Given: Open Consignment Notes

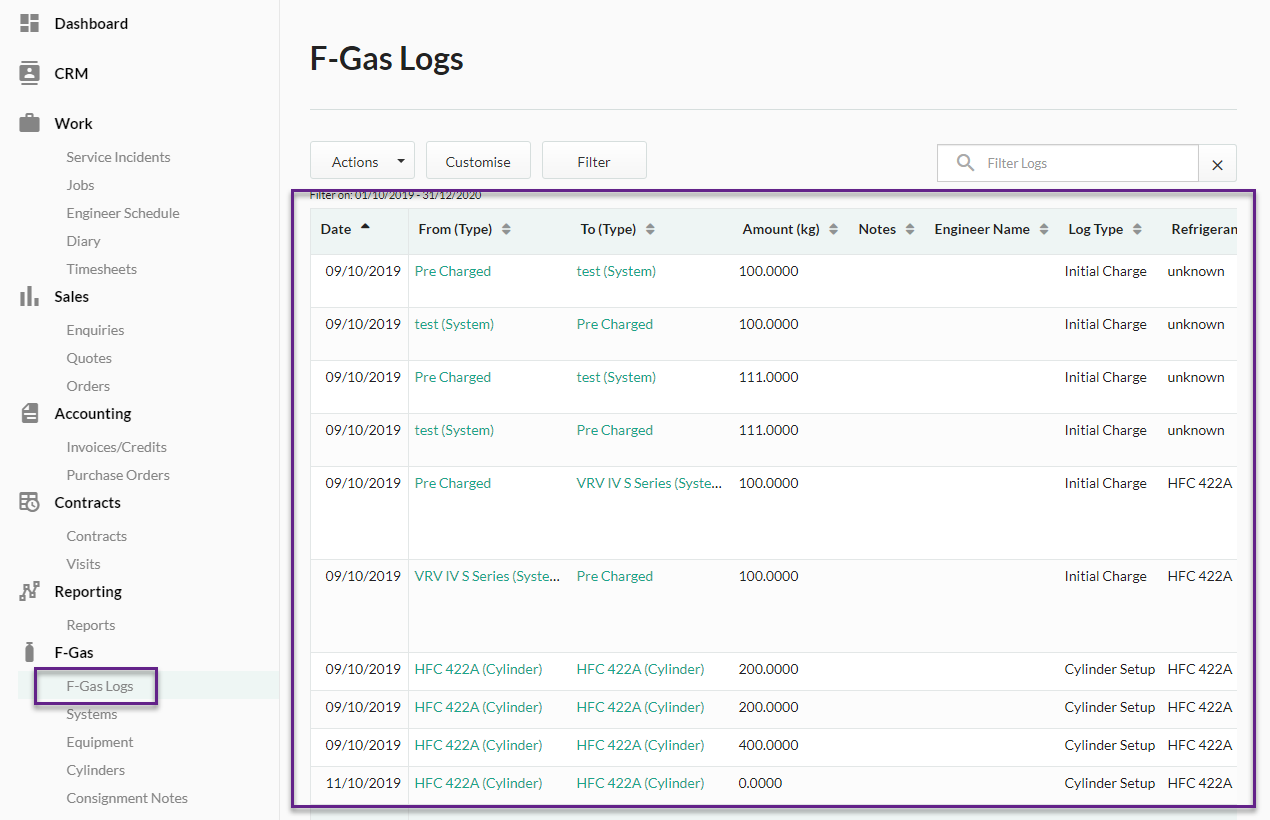Looking at the screenshot, I should tap(127, 798).
